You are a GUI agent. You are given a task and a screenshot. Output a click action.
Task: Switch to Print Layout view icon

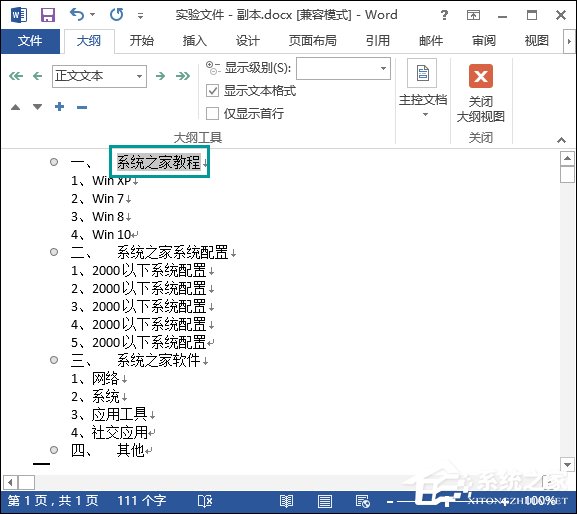pyautogui.click(x=325, y=501)
